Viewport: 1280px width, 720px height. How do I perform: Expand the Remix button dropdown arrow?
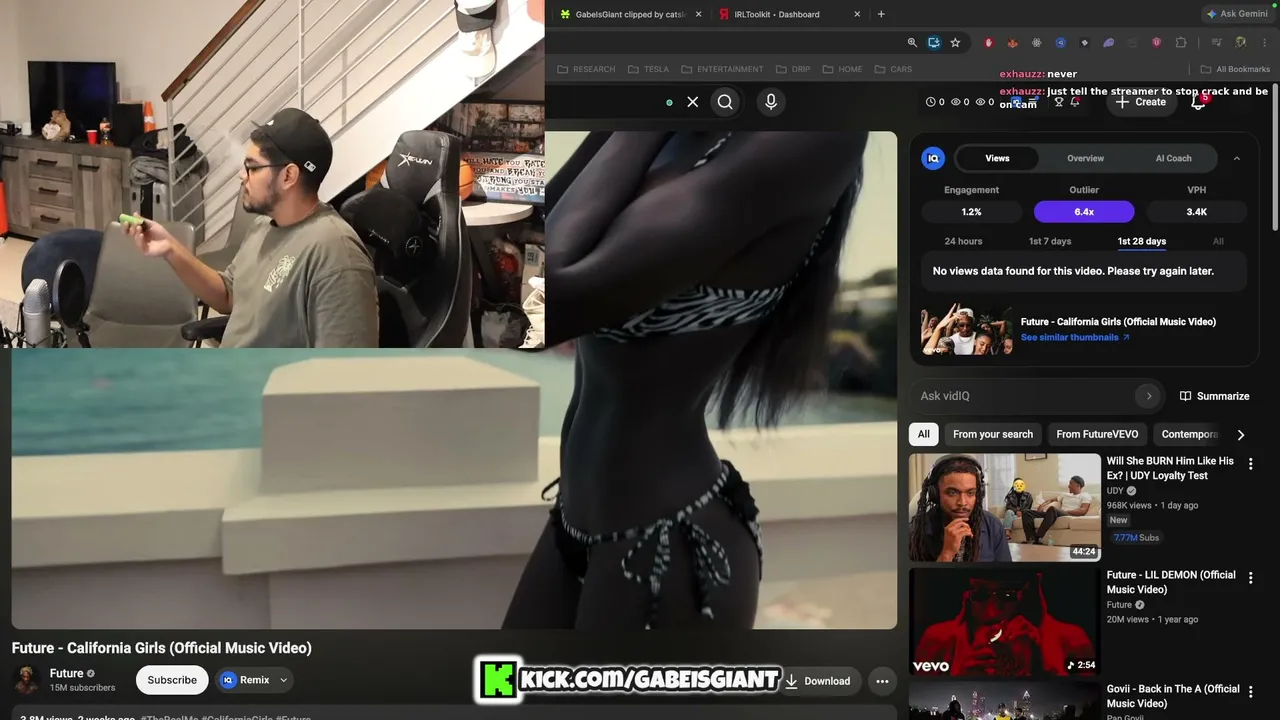[284, 680]
